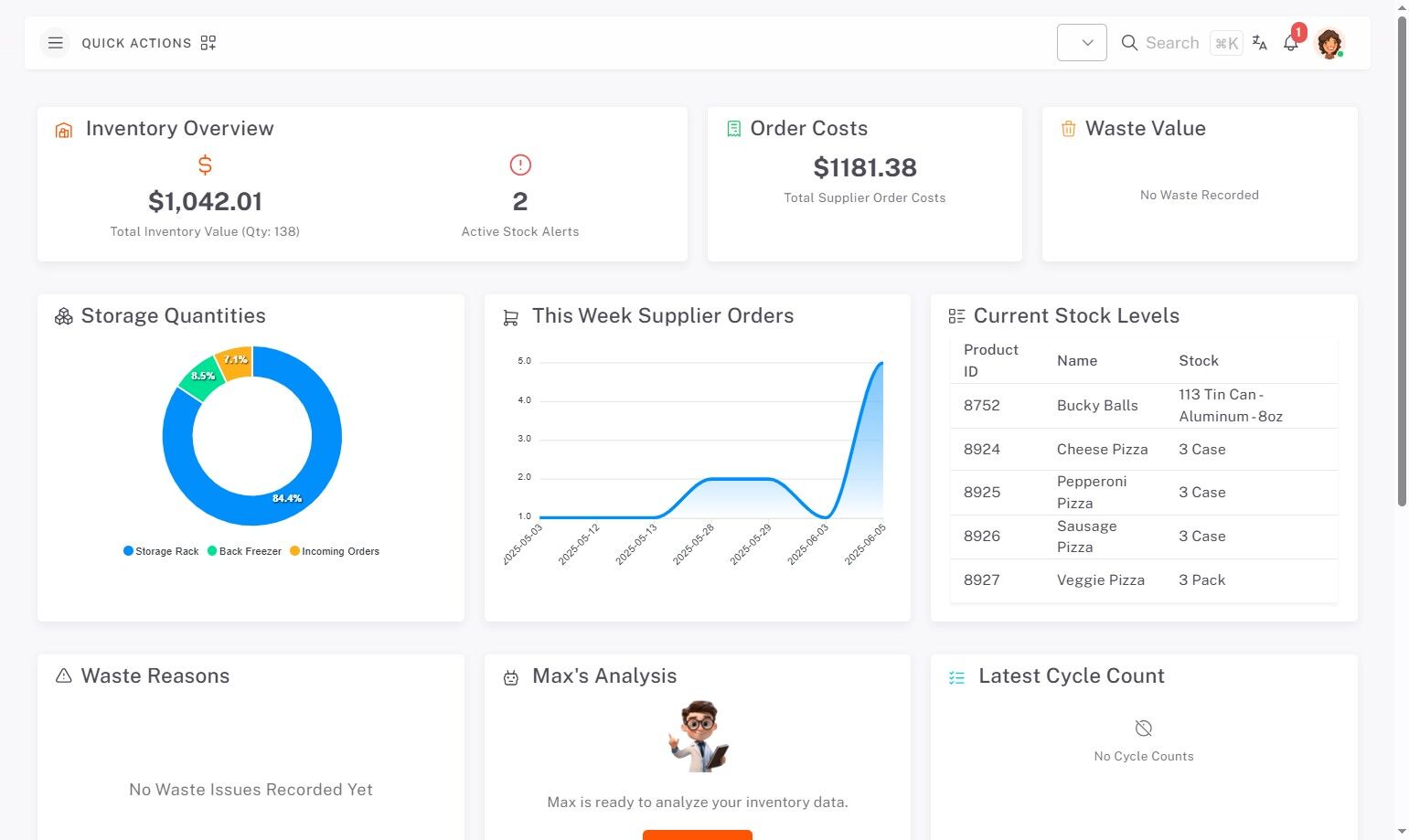This screenshot has height=840, width=1409.
Task: Open the language translation icon
Action: point(1259,43)
